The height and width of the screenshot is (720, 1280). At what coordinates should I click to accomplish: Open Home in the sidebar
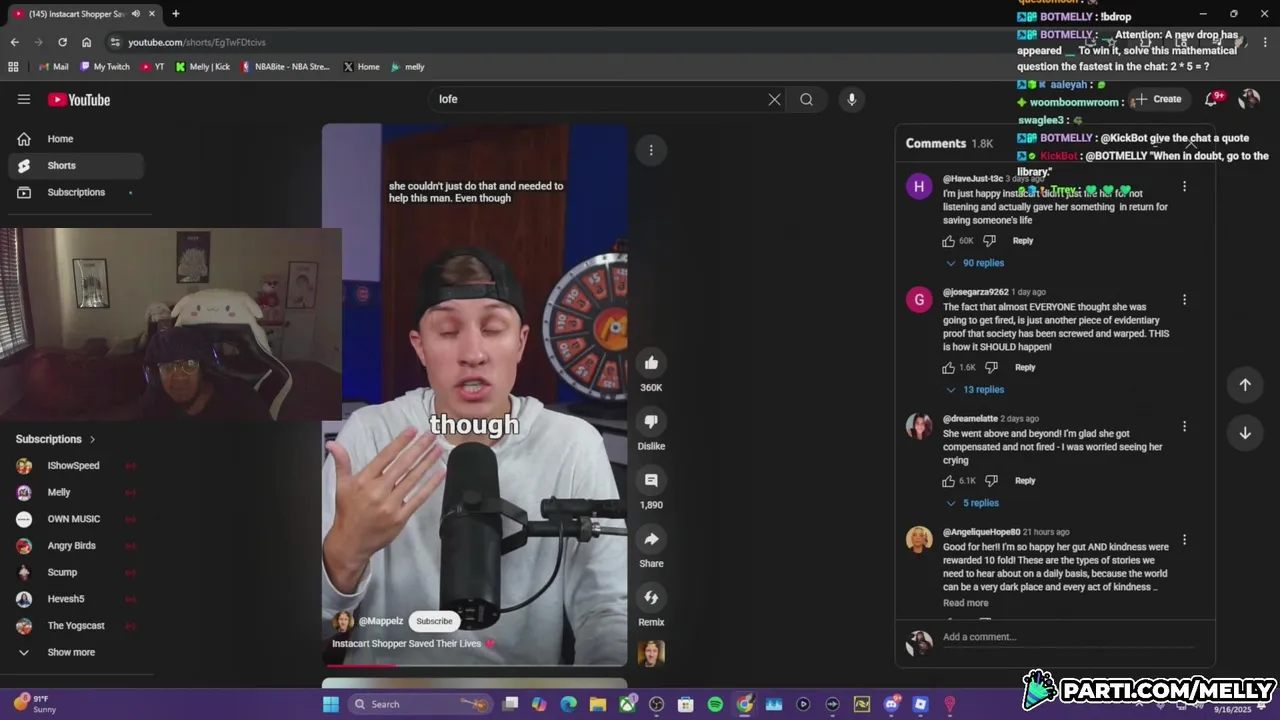[x=76, y=139]
